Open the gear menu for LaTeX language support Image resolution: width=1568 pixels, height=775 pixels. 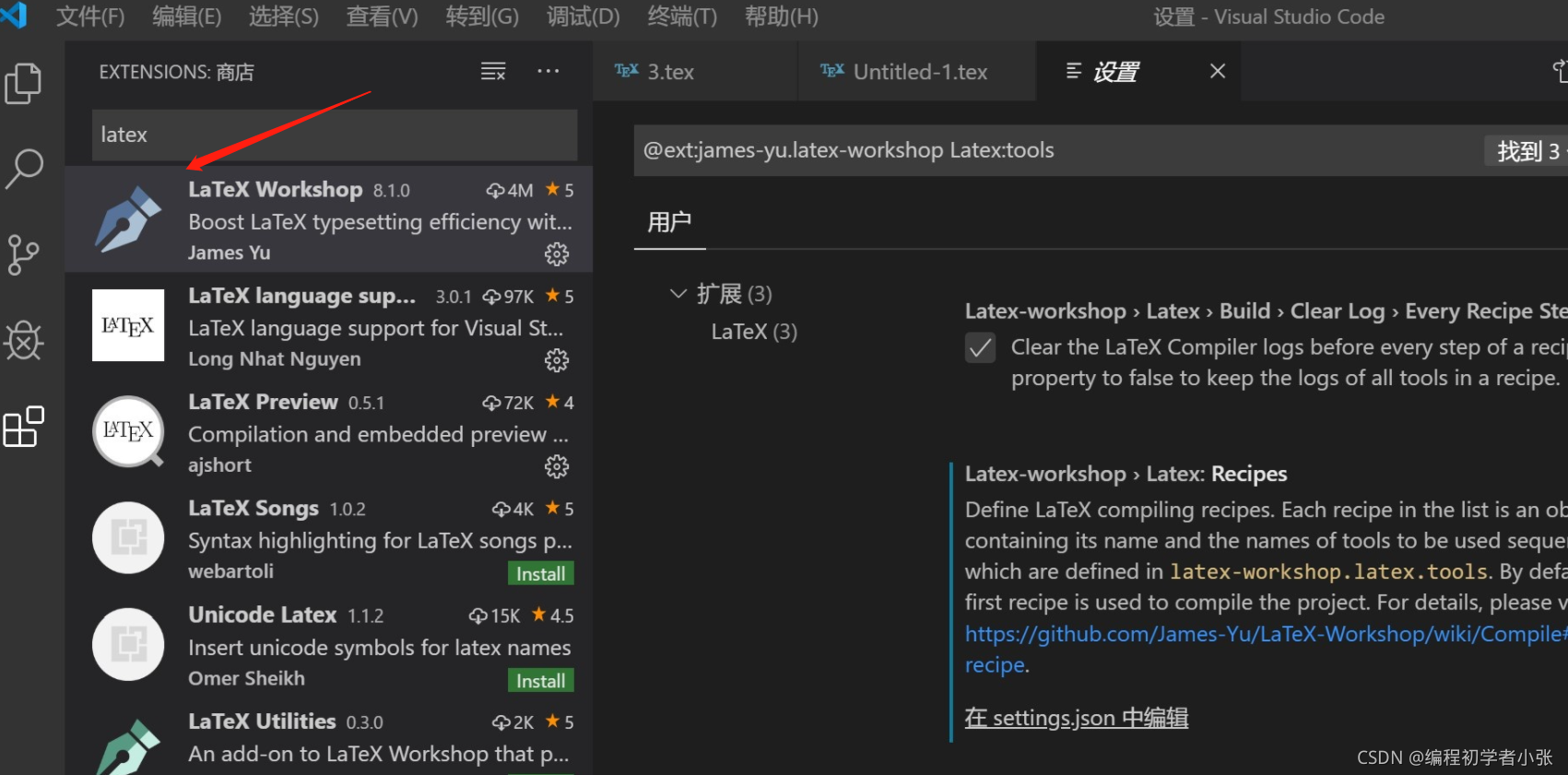(557, 359)
